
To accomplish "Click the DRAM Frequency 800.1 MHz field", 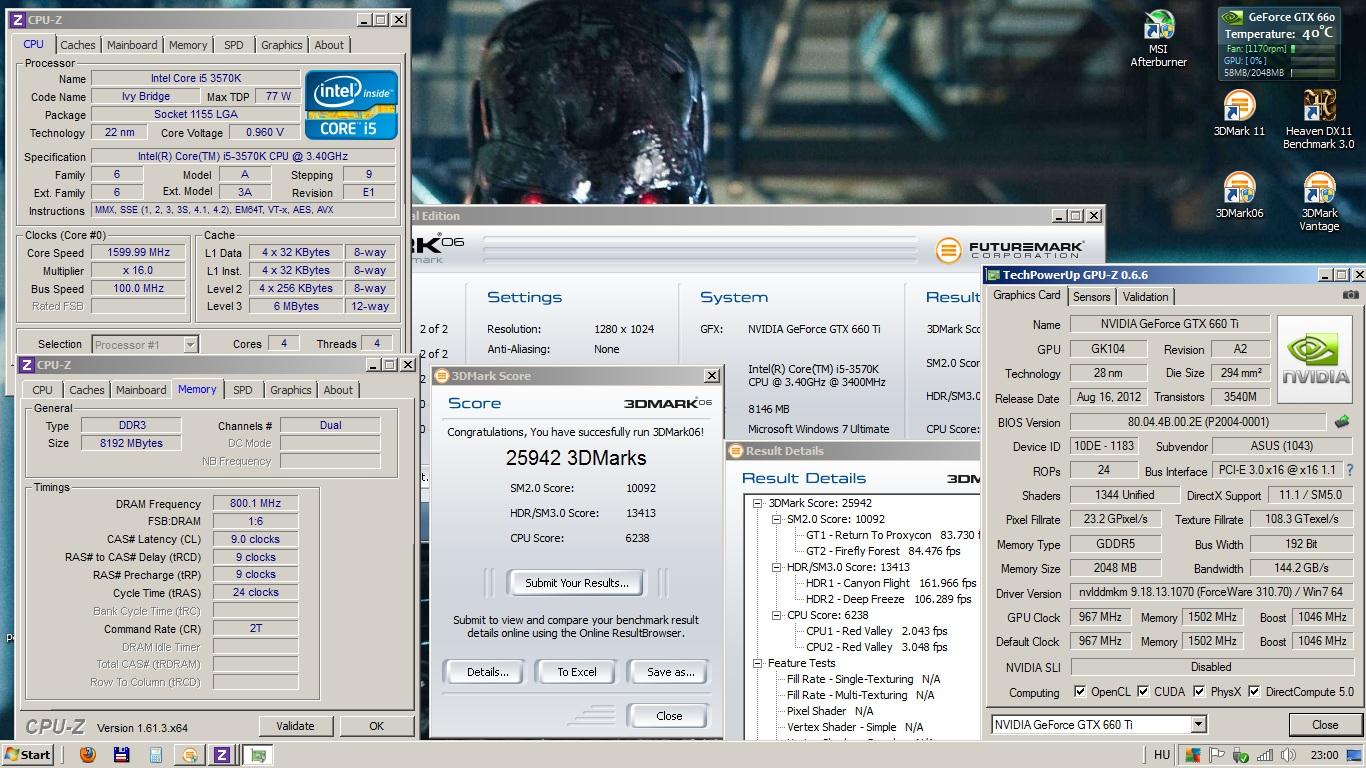I will click(x=255, y=504).
